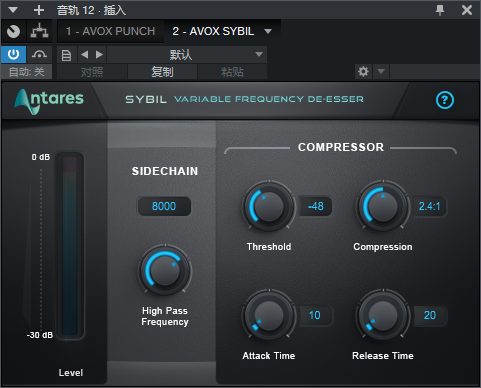Open the routing view icon
This screenshot has height=388, width=481.
(x=39, y=31)
